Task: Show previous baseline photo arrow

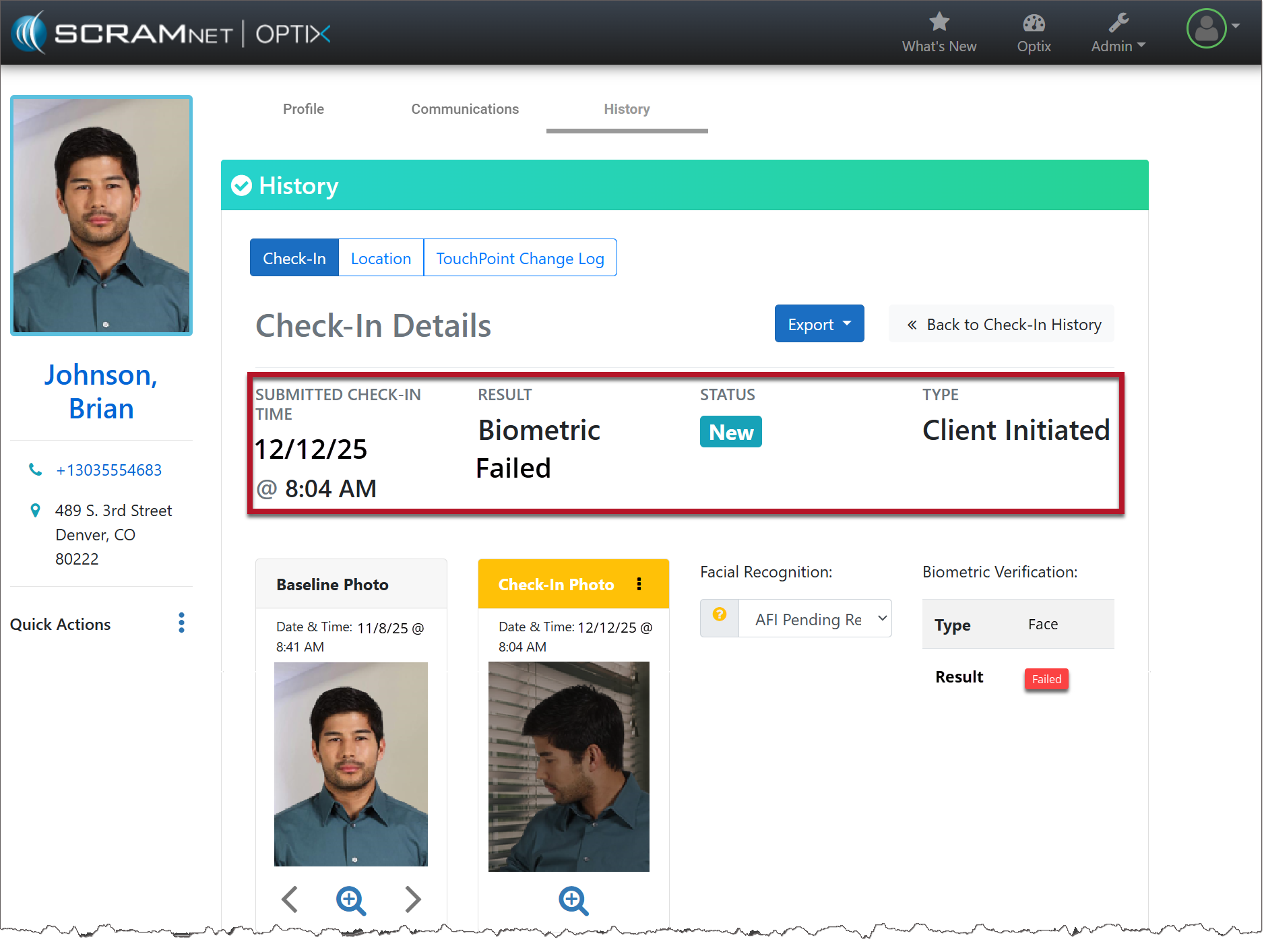Action: (x=290, y=899)
